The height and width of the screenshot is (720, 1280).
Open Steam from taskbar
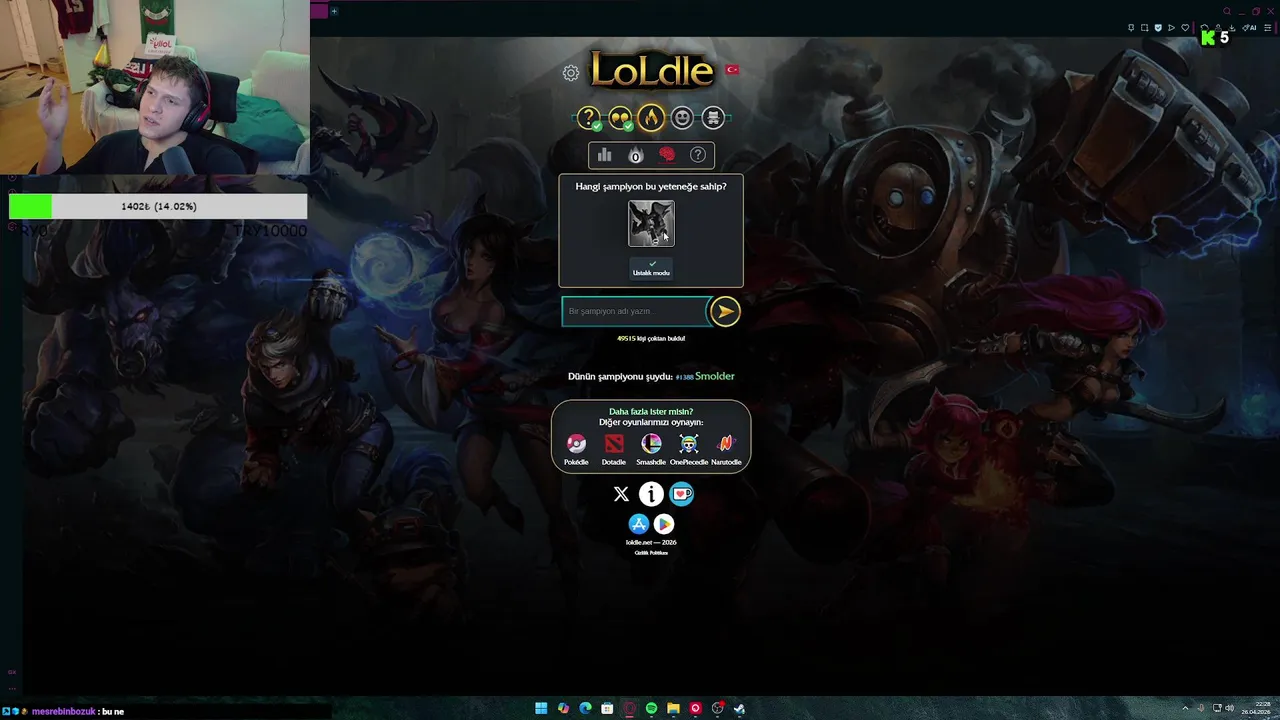[739, 708]
